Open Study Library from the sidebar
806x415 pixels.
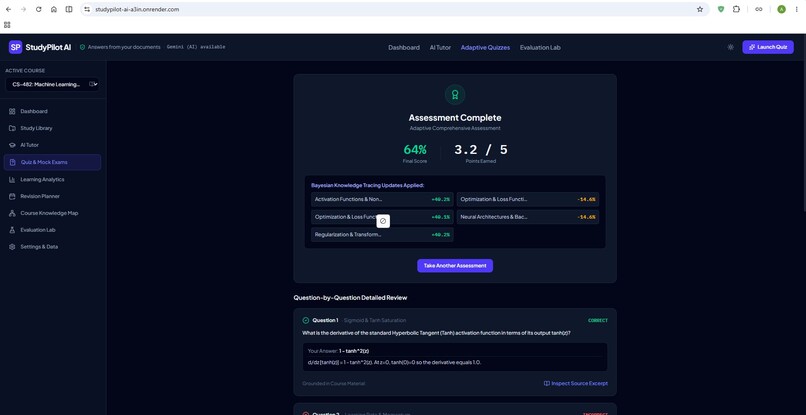[x=52, y=128]
